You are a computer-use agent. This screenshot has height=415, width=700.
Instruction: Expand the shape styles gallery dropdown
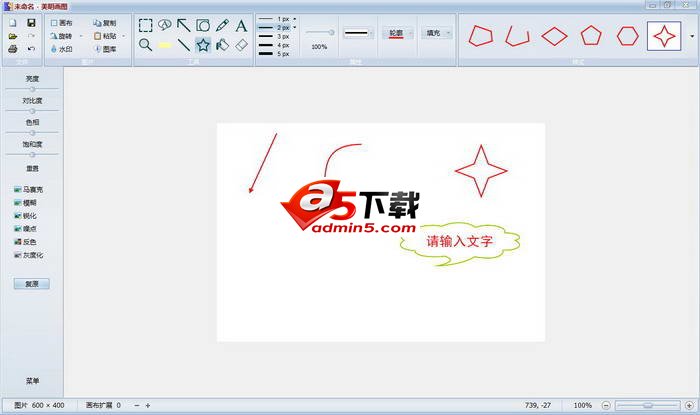[692, 36]
